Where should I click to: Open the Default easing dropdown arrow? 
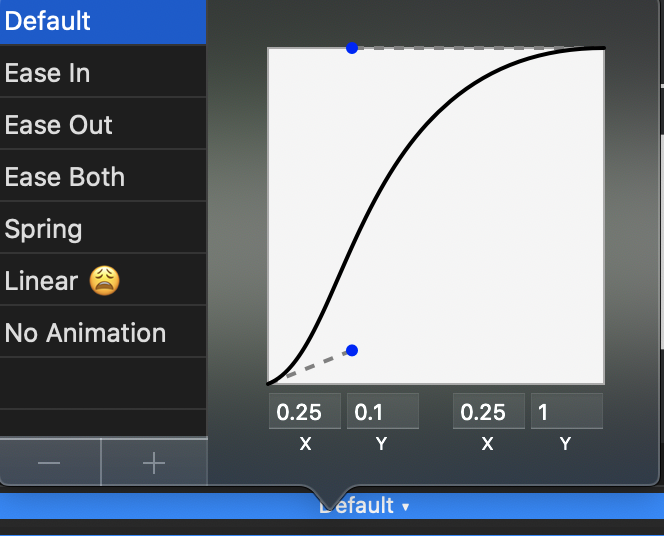tap(406, 507)
